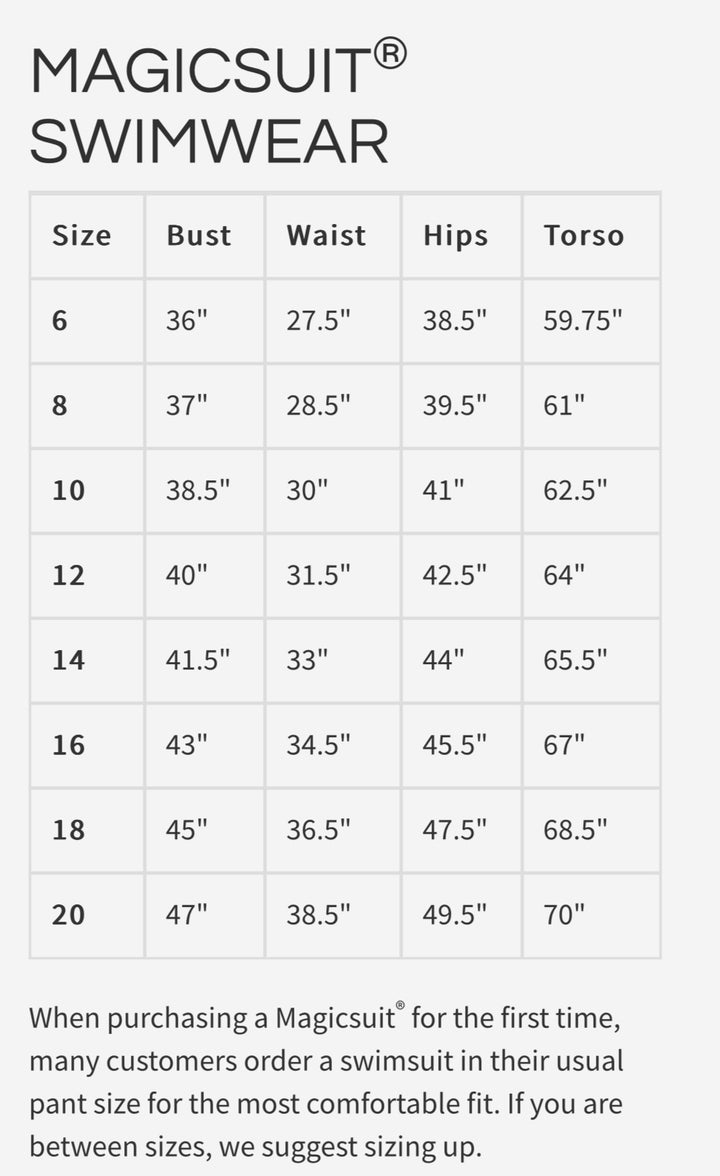Select the size 10 row label
720x1176 pixels.
tap(69, 491)
